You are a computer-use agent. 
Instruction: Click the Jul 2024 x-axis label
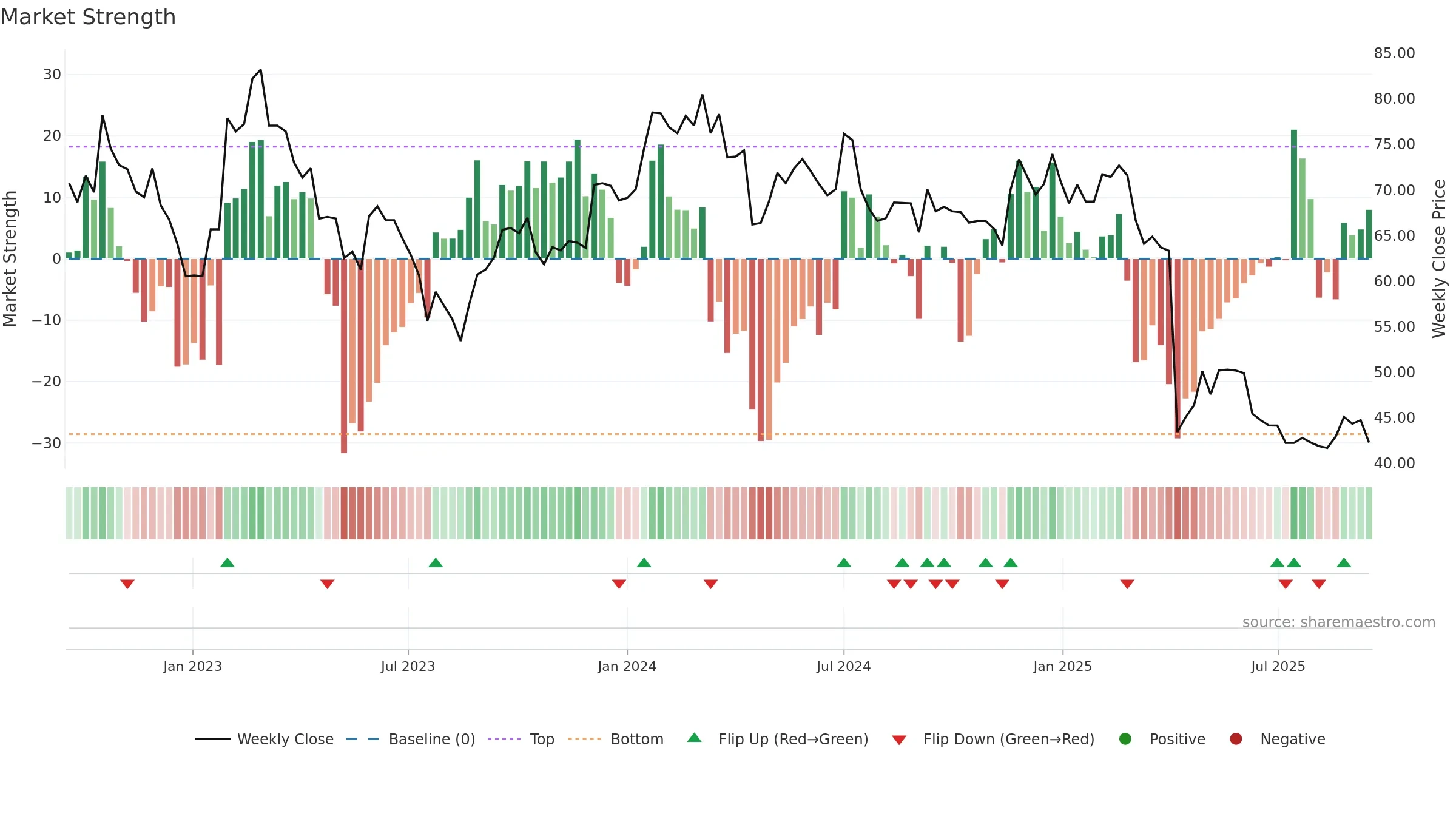(x=843, y=666)
